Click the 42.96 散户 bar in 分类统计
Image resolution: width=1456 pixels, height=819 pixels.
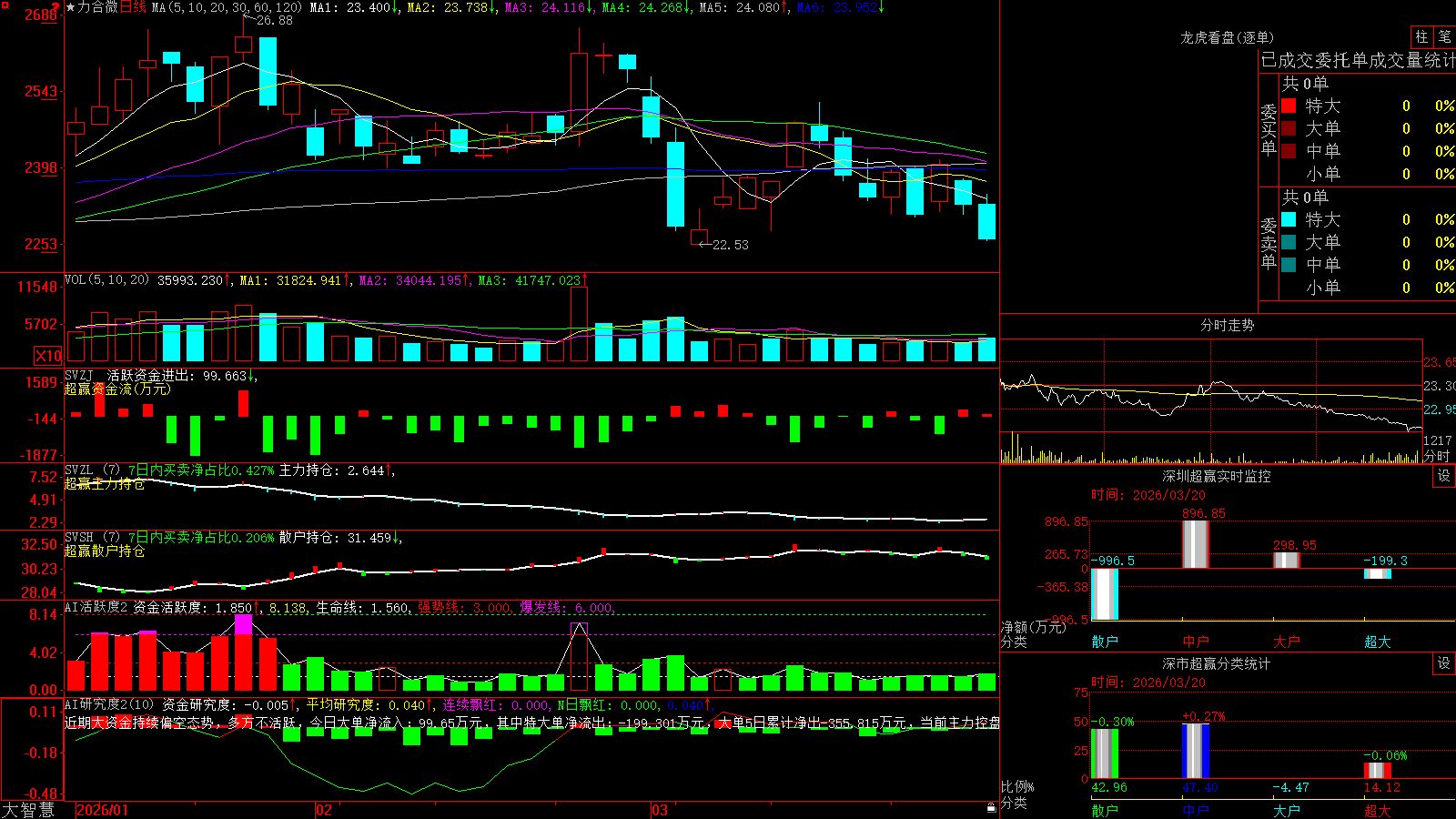[x=1105, y=753]
